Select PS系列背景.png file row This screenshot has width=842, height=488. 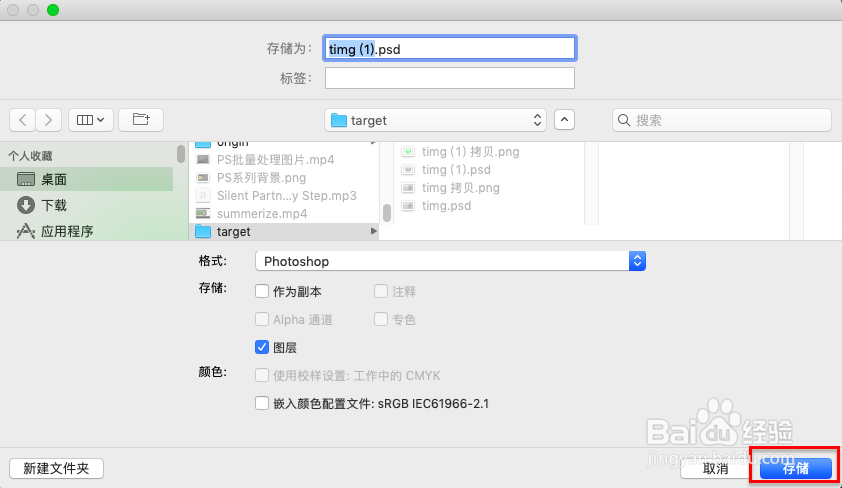click(x=284, y=178)
